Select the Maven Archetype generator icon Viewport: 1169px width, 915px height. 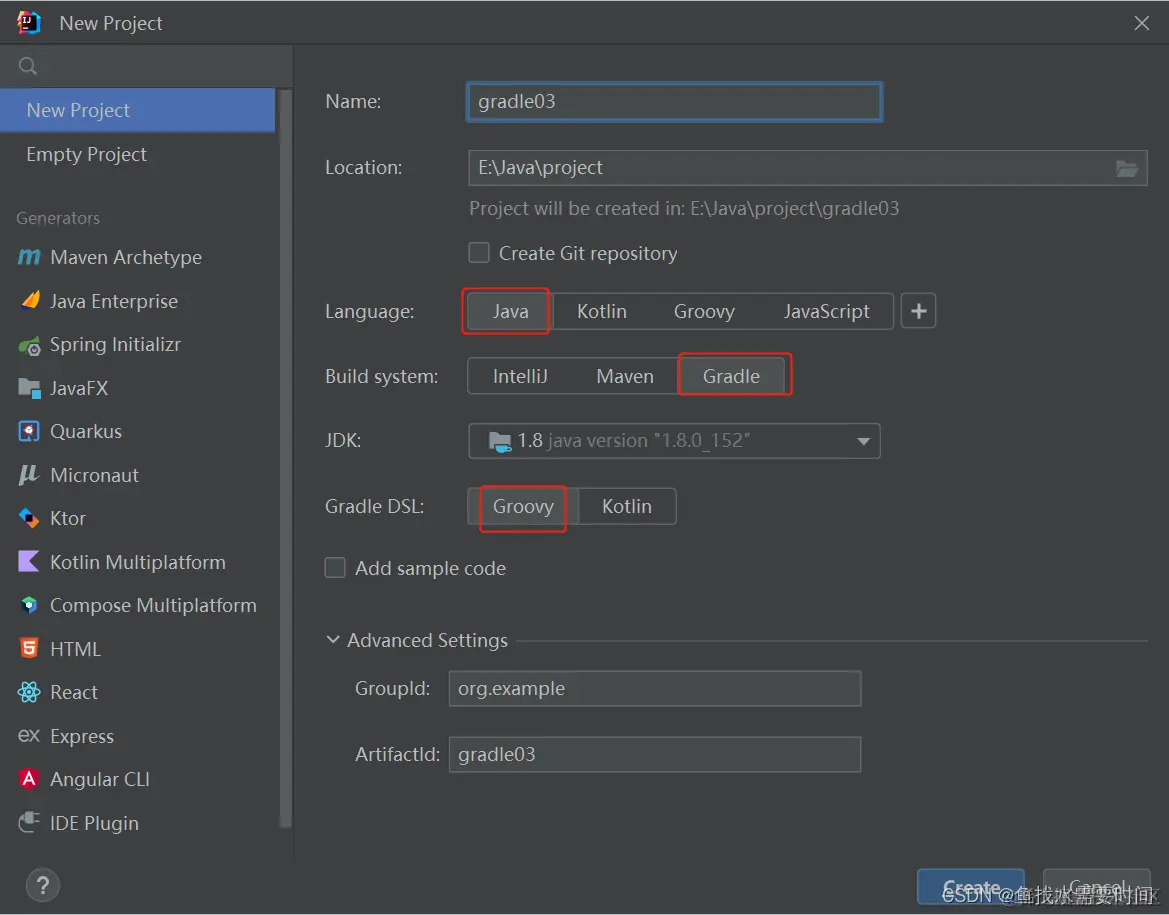point(28,257)
